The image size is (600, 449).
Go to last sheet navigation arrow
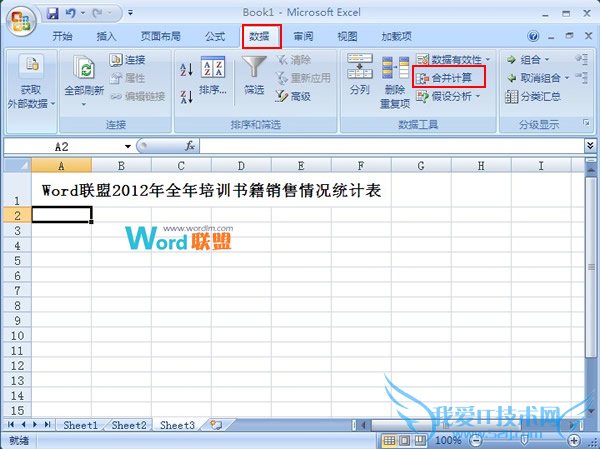click(47, 425)
